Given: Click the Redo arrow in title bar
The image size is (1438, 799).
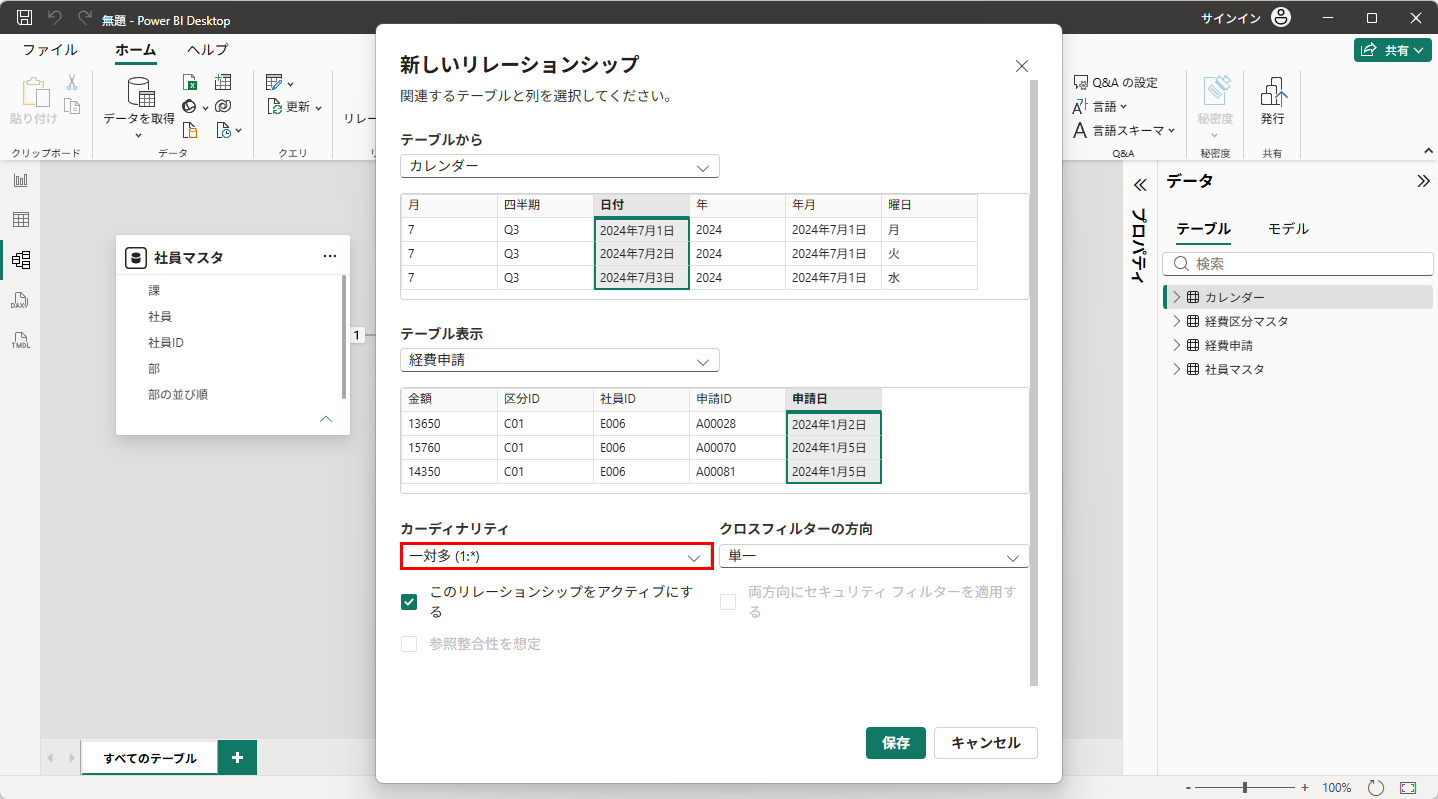Looking at the screenshot, I should pos(85,18).
